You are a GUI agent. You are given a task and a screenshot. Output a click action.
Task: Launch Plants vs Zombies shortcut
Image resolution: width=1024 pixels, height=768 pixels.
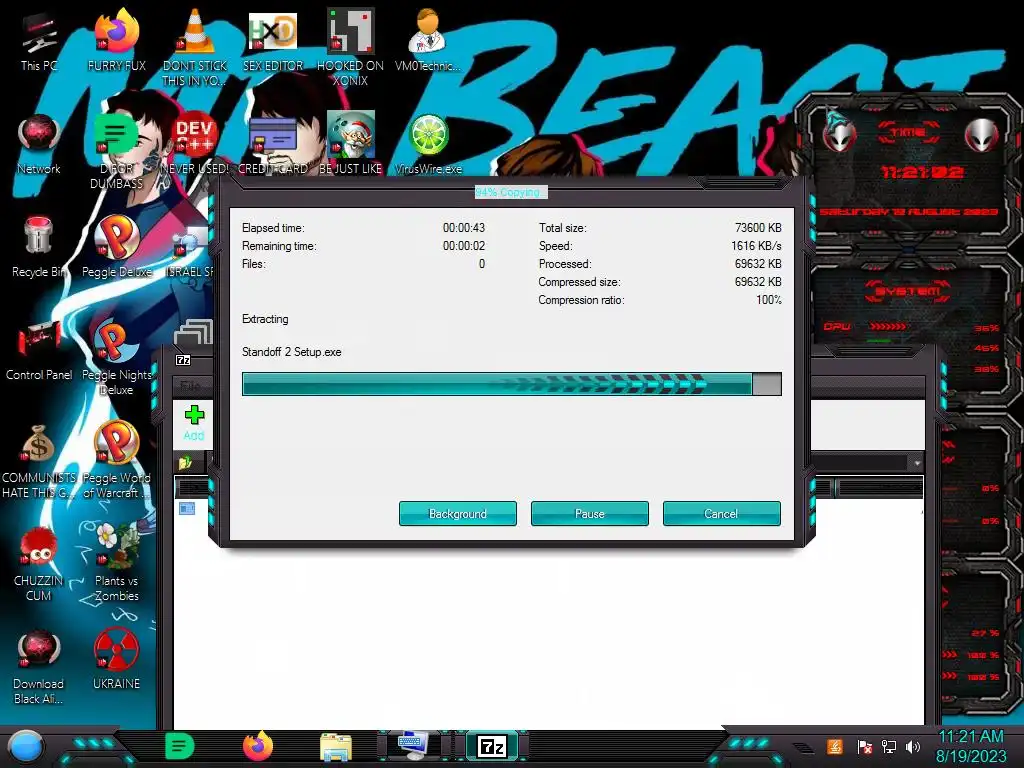116,563
